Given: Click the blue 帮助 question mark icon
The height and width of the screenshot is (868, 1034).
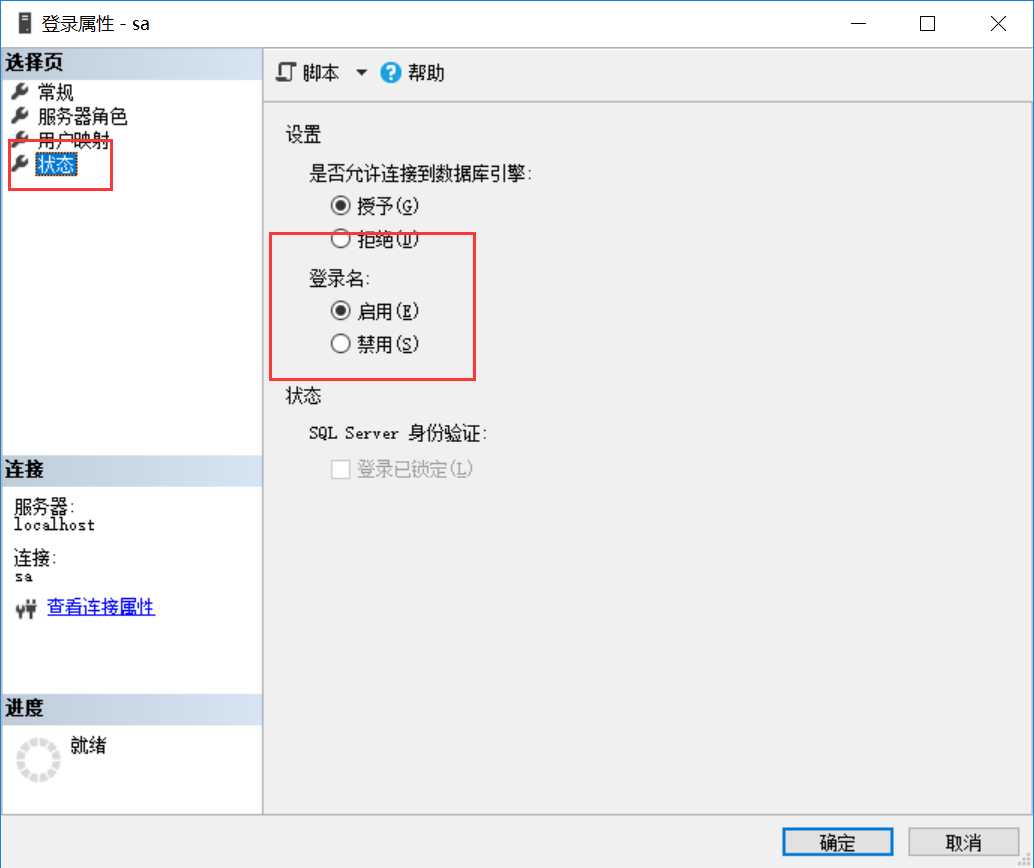Looking at the screenshot, I should coord(390,73).
